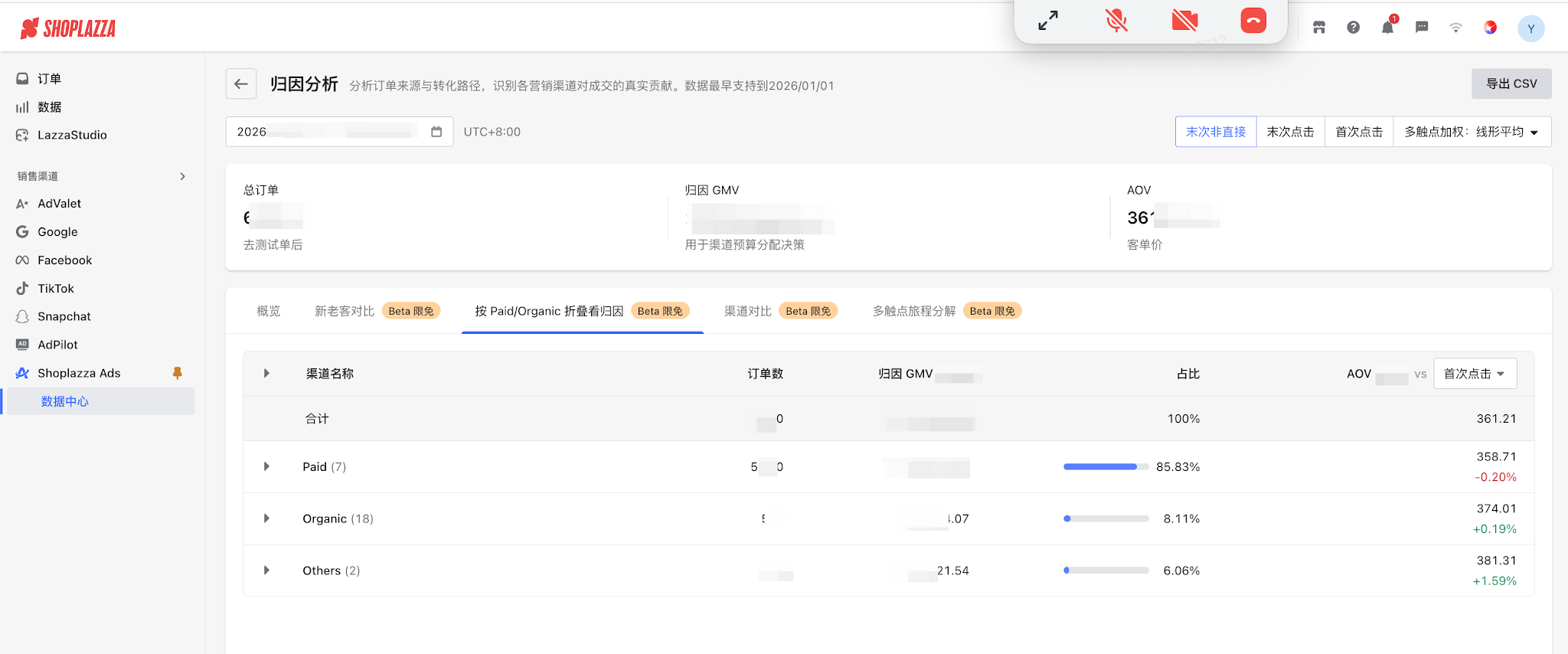The height and width of the screenshot is (654, 1568).
Task: Click the 导出 CSV button
Action: pyautogui.click(x=1511, y=83)
